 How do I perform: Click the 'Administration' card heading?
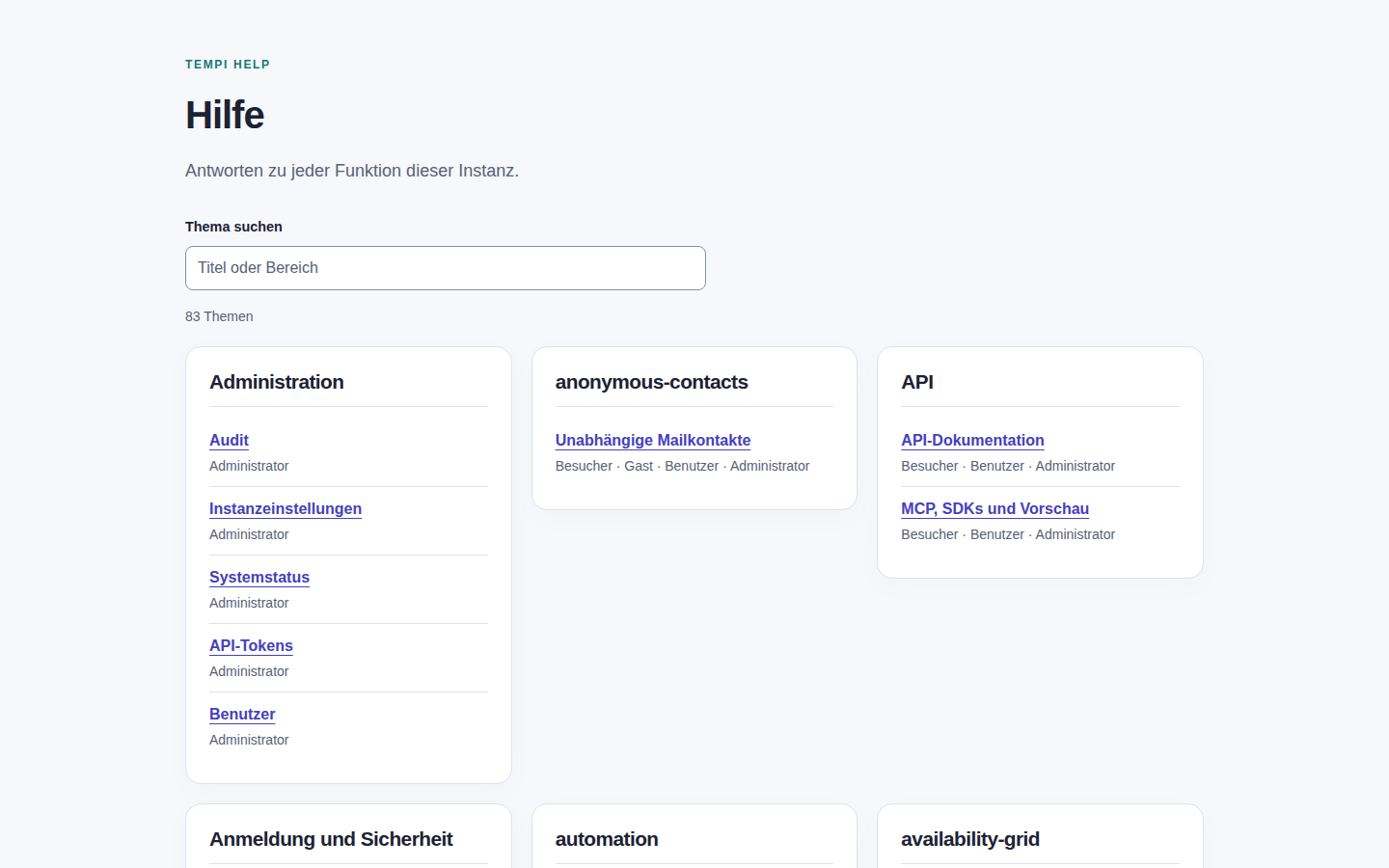(277, 382)
